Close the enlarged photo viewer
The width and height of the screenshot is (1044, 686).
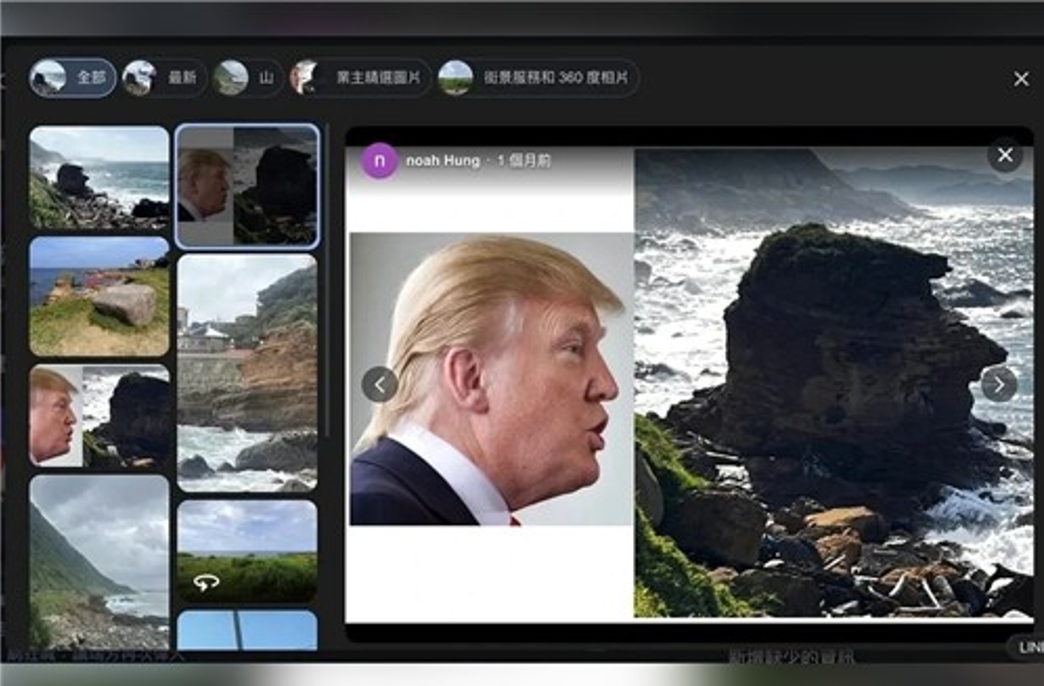coord(1005,155)
